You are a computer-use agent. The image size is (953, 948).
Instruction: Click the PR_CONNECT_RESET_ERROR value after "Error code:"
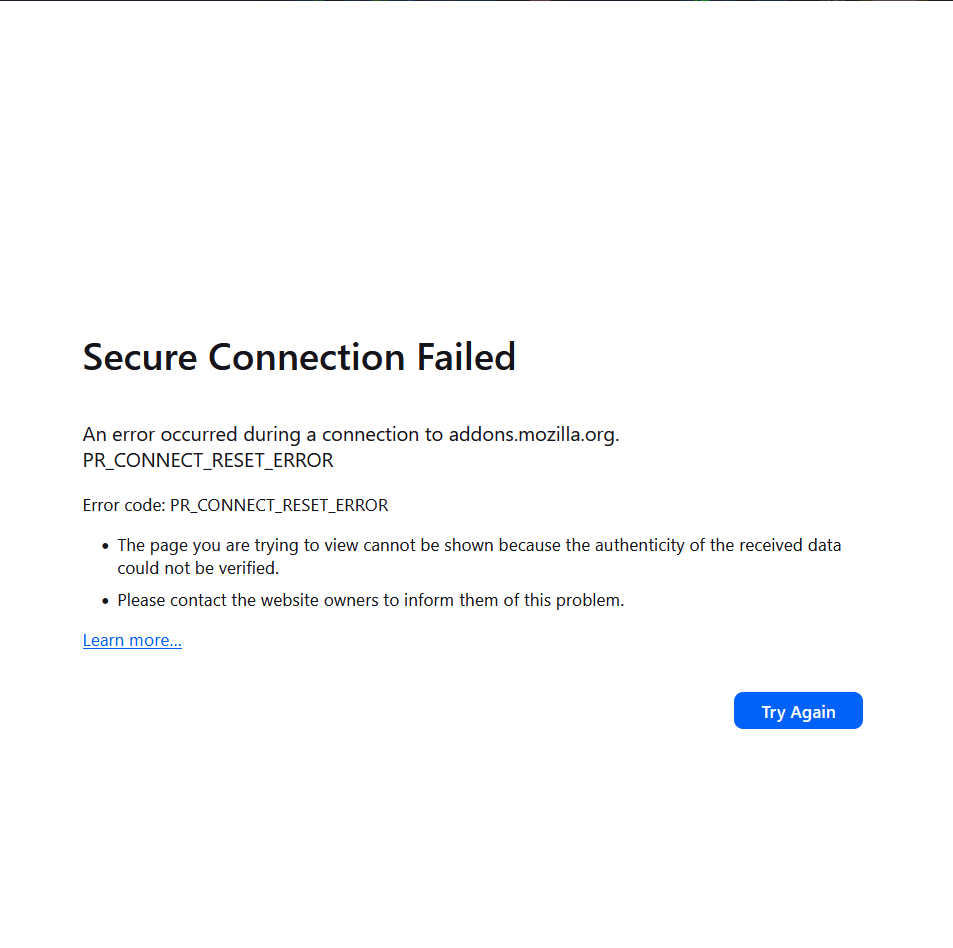(279, 506)
